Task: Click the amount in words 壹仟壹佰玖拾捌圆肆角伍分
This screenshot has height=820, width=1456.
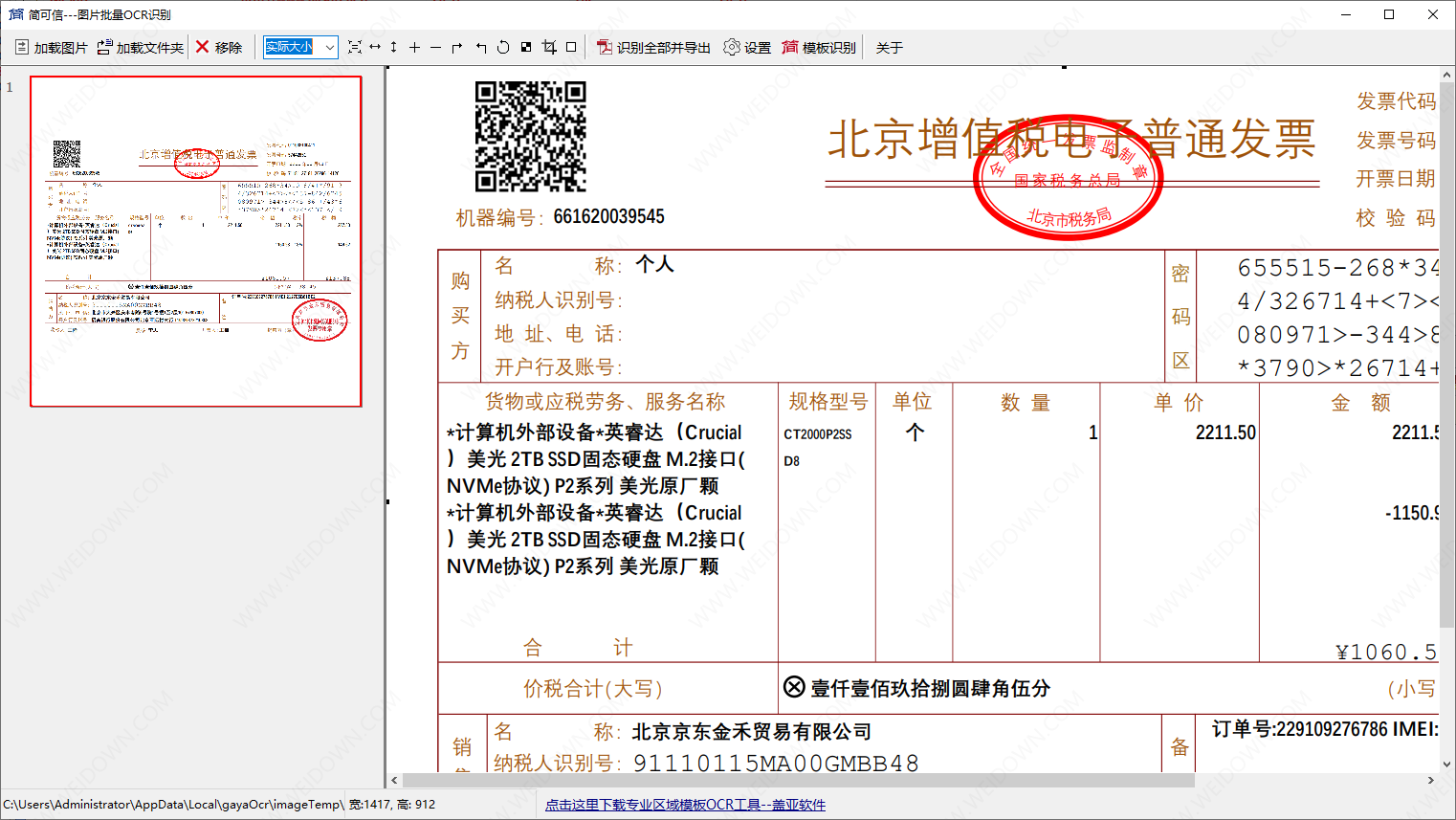Action: [x=931, y=688]
